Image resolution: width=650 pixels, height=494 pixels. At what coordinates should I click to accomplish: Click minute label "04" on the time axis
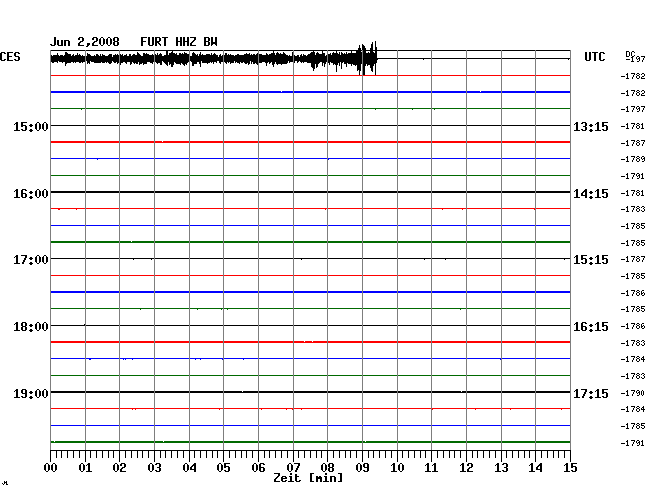click(x=189, y=468)
